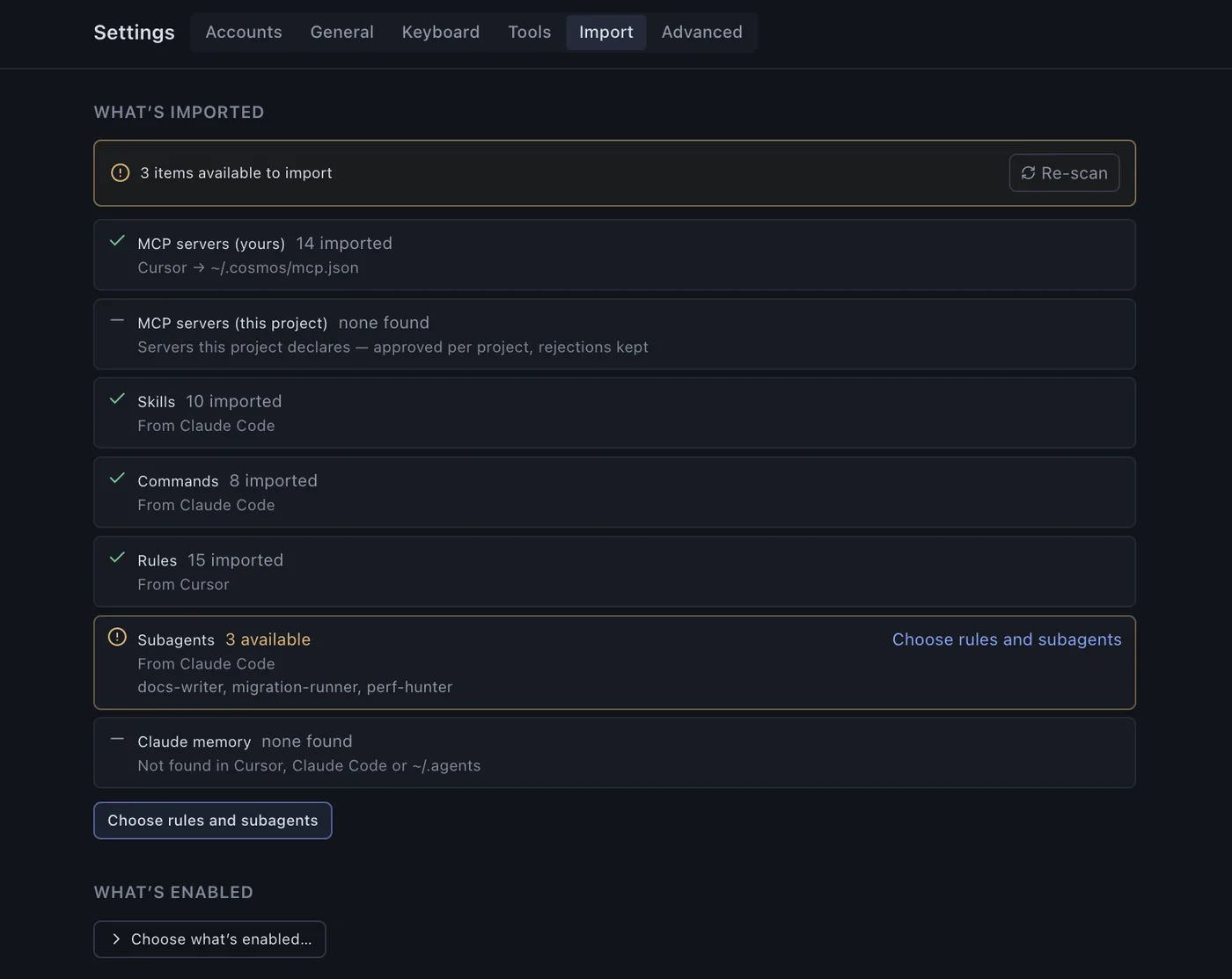The height and width of the screenshot is (979, 1232).
Task: Click the Skills row checkmark icon
Action: tap(117, 399)
